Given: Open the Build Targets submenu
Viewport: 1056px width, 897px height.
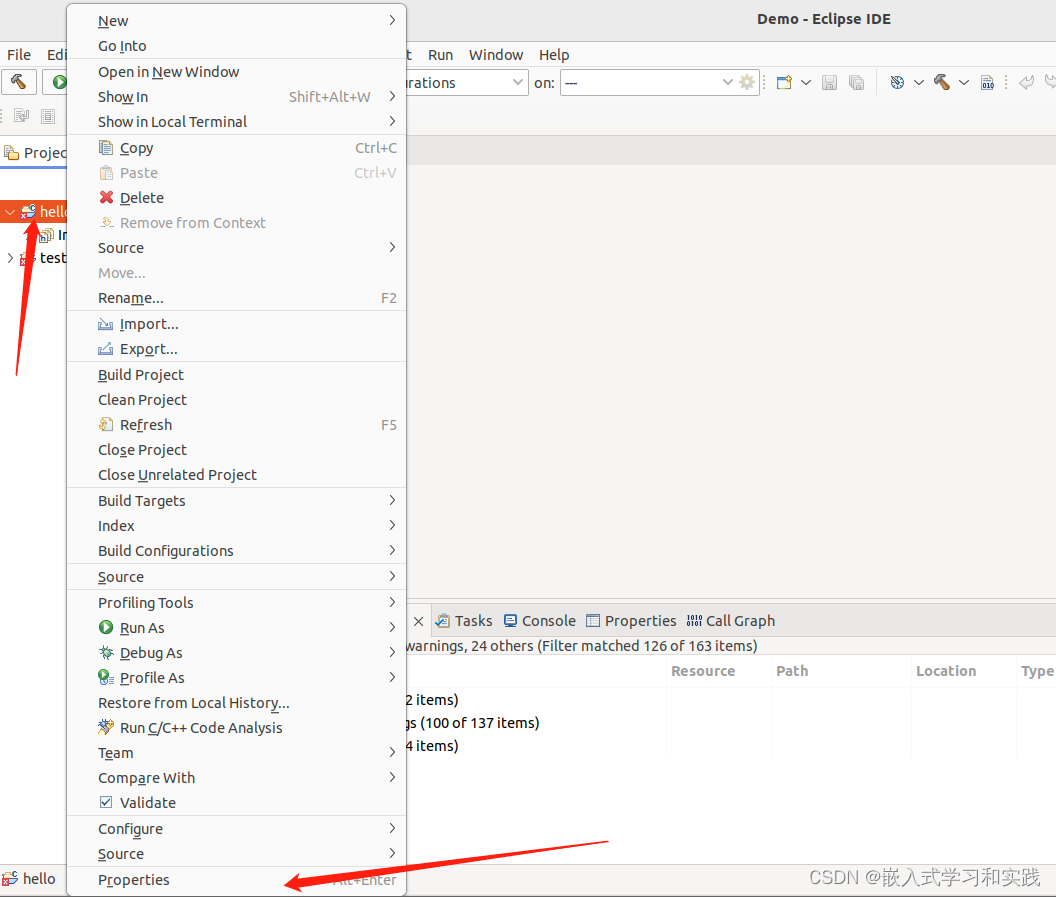Looking at the screenshot, I should pos(236,500).
